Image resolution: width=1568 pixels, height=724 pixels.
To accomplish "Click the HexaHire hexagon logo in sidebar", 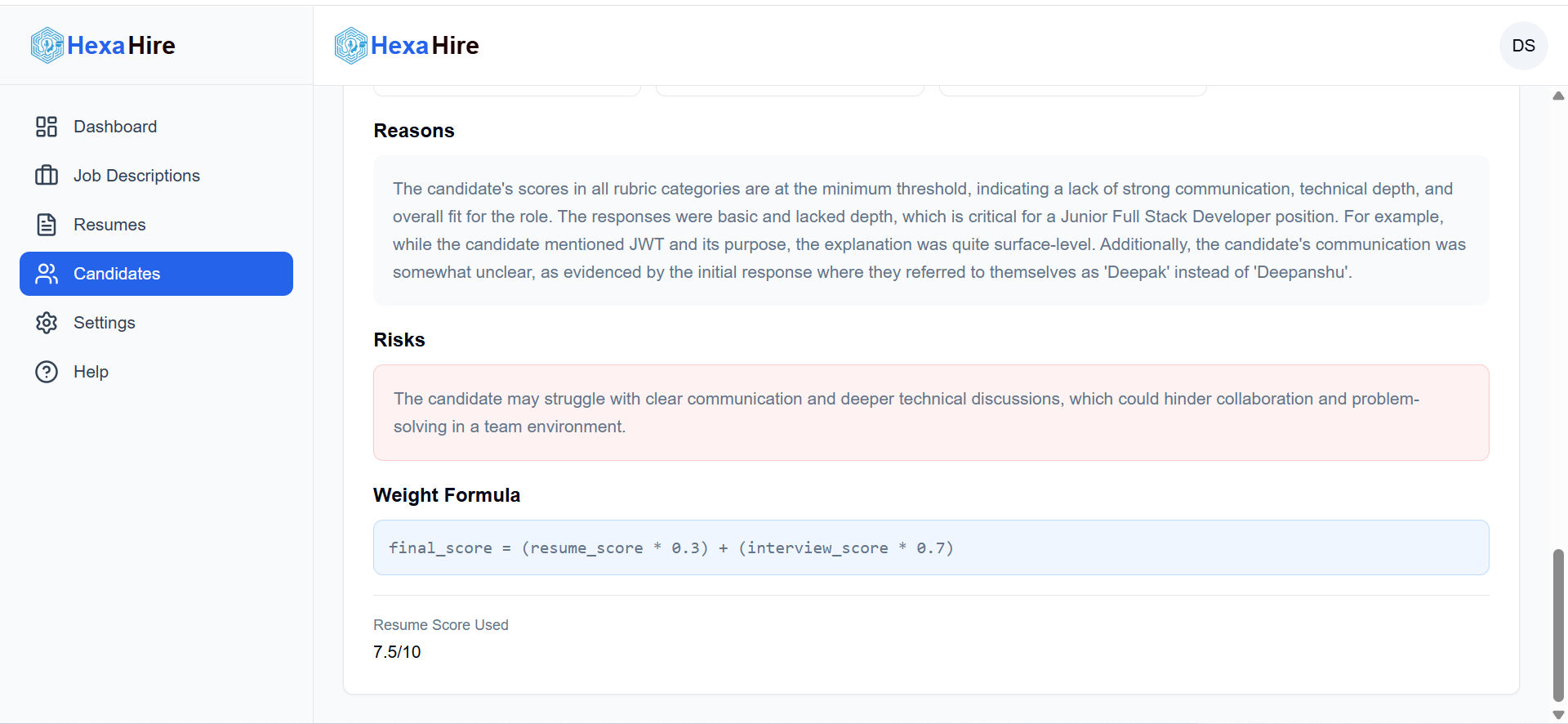I will tap(47, 45).
